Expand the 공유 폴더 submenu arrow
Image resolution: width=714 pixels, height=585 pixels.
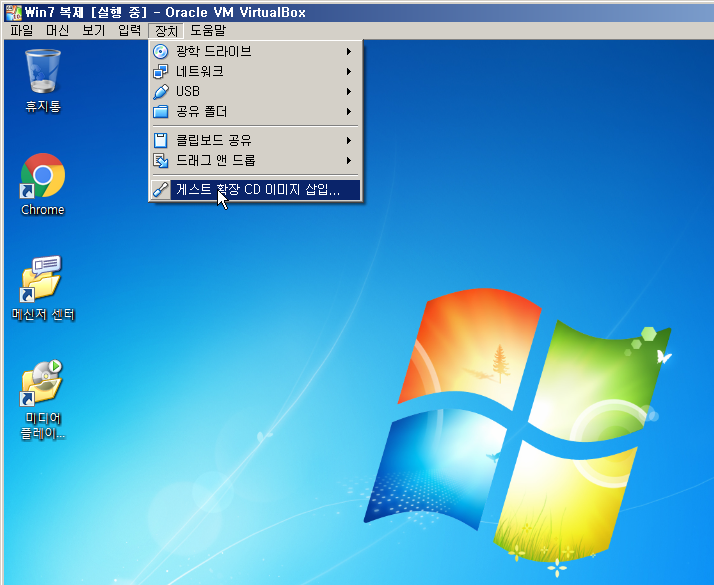click(x=348, y=112)
